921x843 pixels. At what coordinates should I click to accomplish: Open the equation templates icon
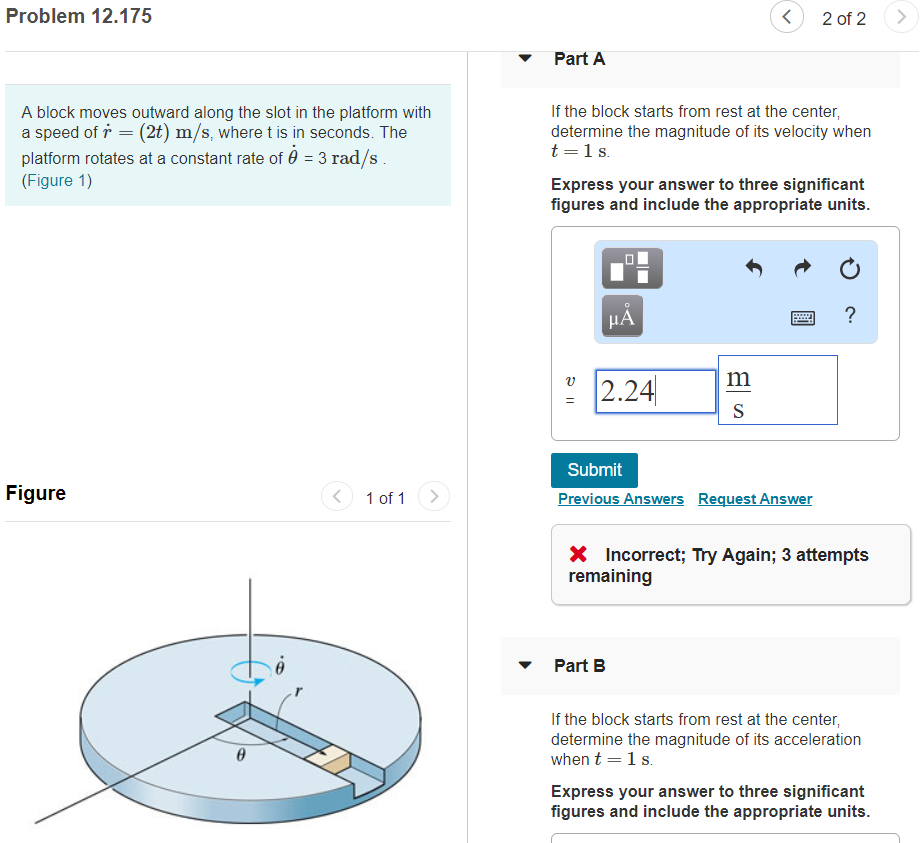point(631,268)
